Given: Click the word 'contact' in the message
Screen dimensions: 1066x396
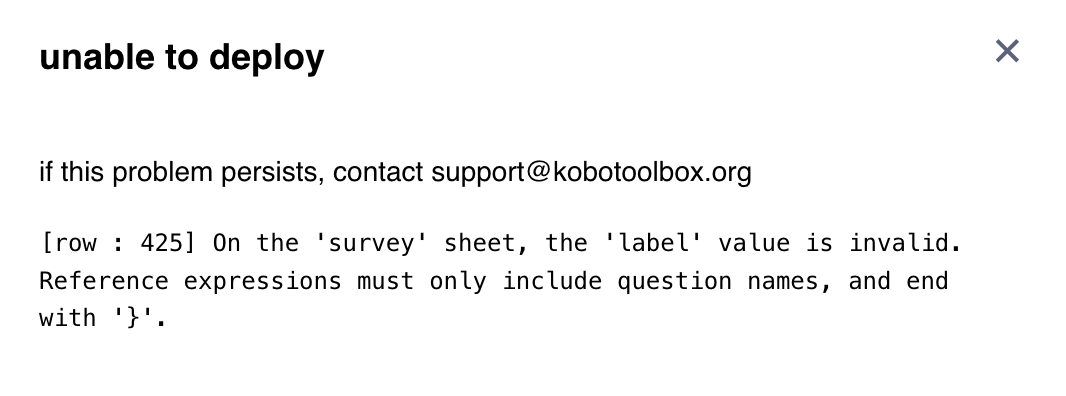Looking at the screenshot, I should pos(378,172).
